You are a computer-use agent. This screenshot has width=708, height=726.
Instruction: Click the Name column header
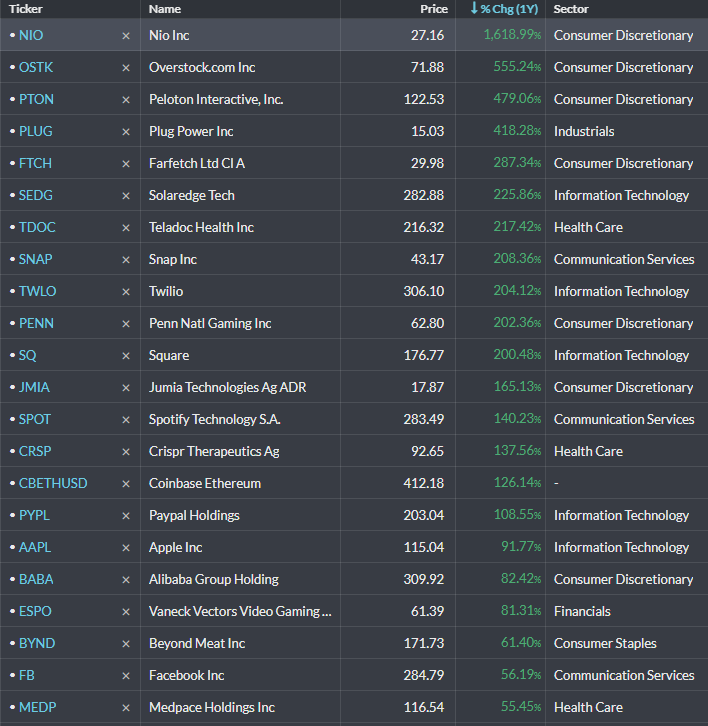point(165,9)
